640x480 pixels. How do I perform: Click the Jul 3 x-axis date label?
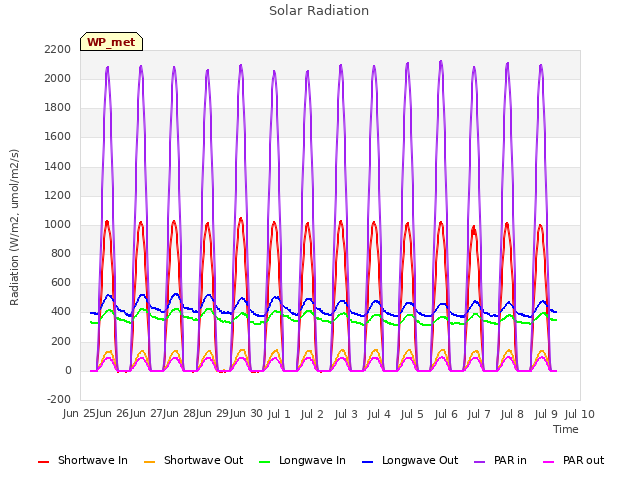click(346, 415)
